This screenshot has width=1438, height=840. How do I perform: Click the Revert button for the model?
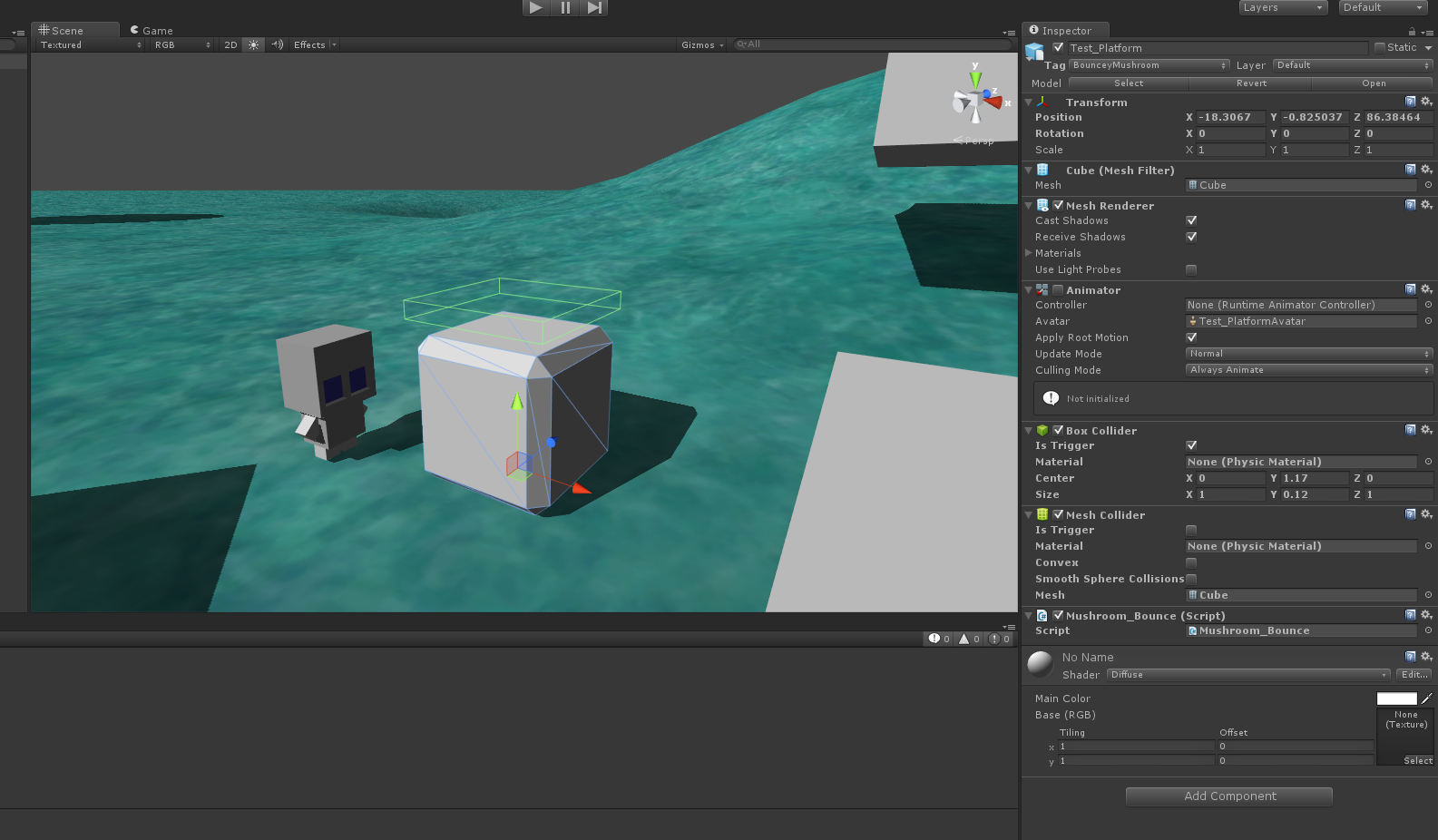[1251, 83]
